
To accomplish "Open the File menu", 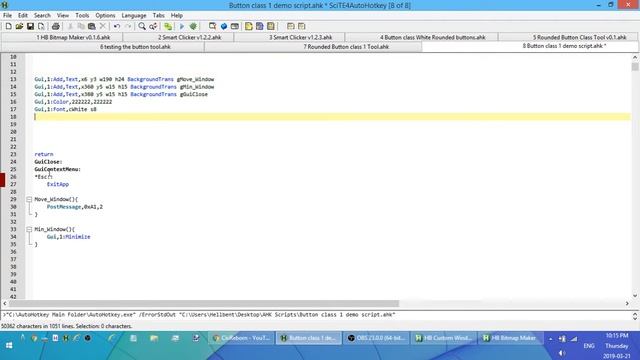I will 7,16.
